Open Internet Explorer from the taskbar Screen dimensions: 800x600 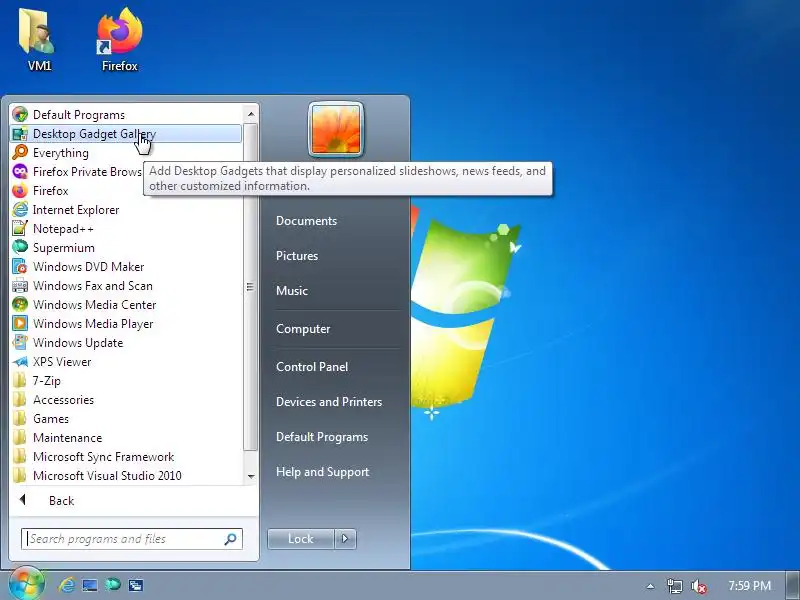(66, 585)
